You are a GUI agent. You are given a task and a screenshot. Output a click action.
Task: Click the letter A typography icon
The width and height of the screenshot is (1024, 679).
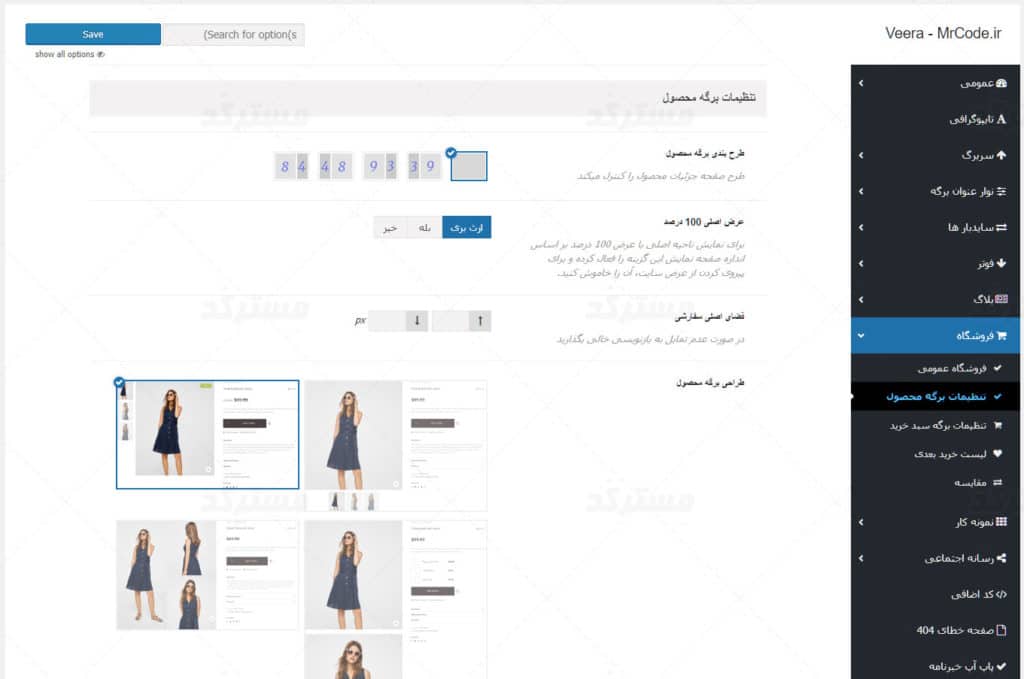1001,119
